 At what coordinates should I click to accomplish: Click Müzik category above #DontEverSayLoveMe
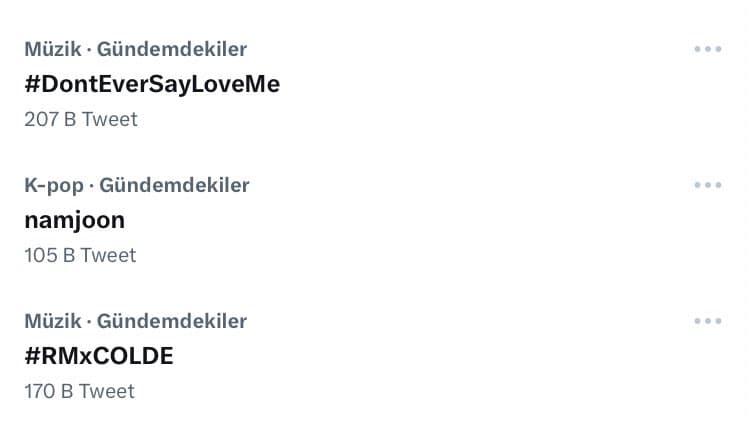(52, 49)
